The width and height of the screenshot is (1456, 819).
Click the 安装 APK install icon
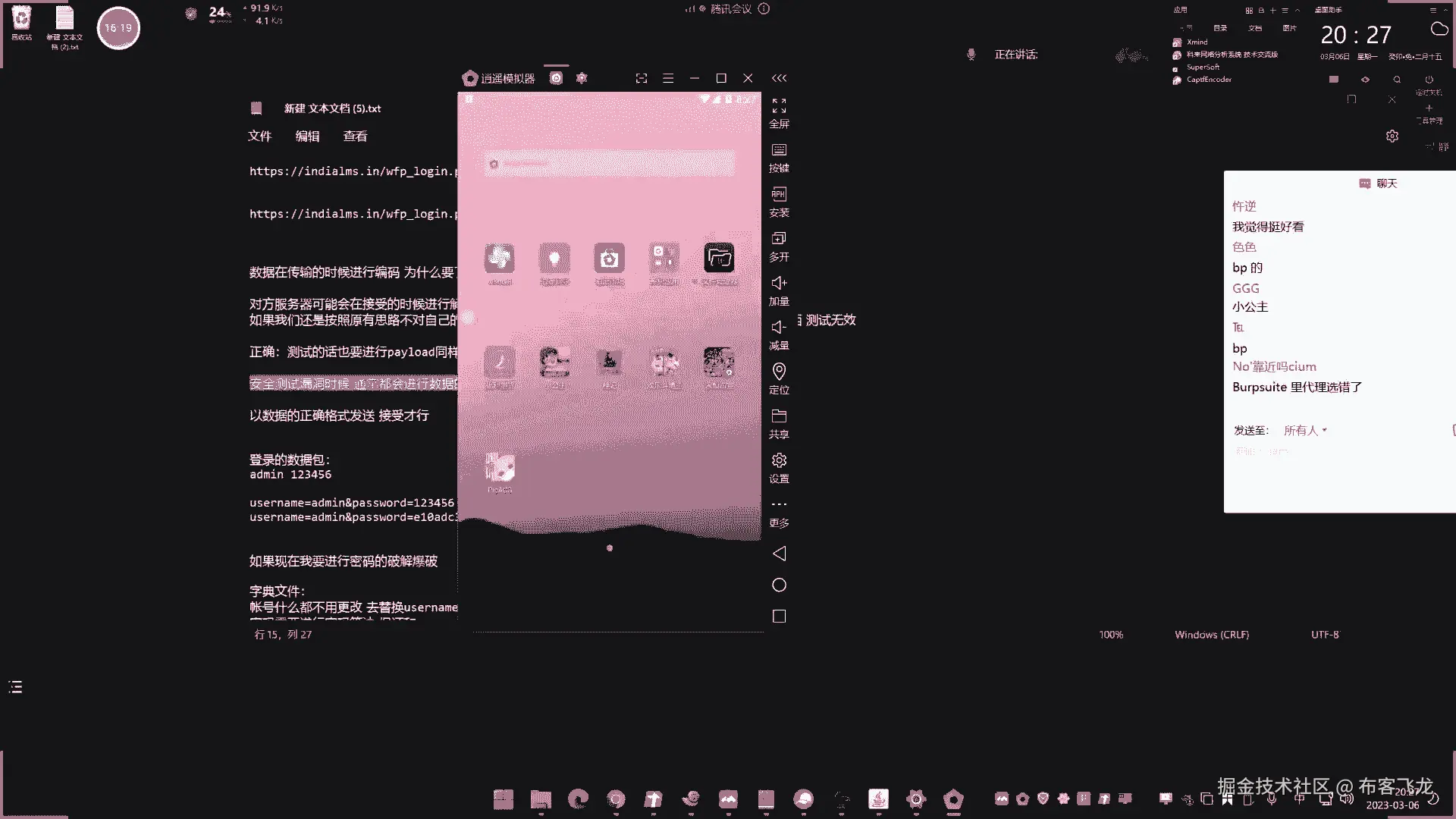(x=779, y=195)
